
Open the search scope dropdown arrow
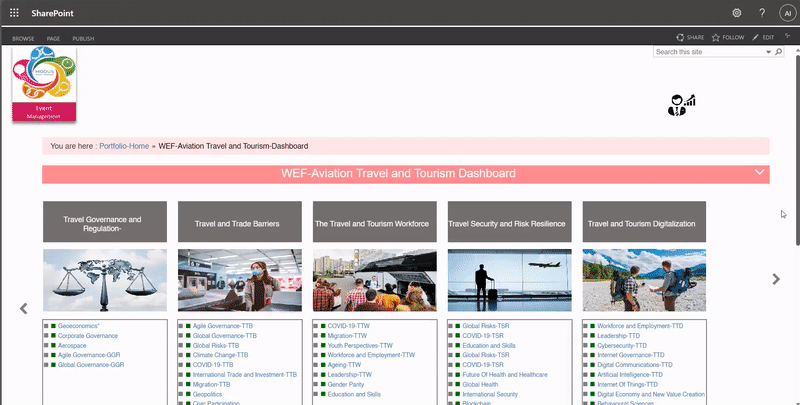click(768, 52)
